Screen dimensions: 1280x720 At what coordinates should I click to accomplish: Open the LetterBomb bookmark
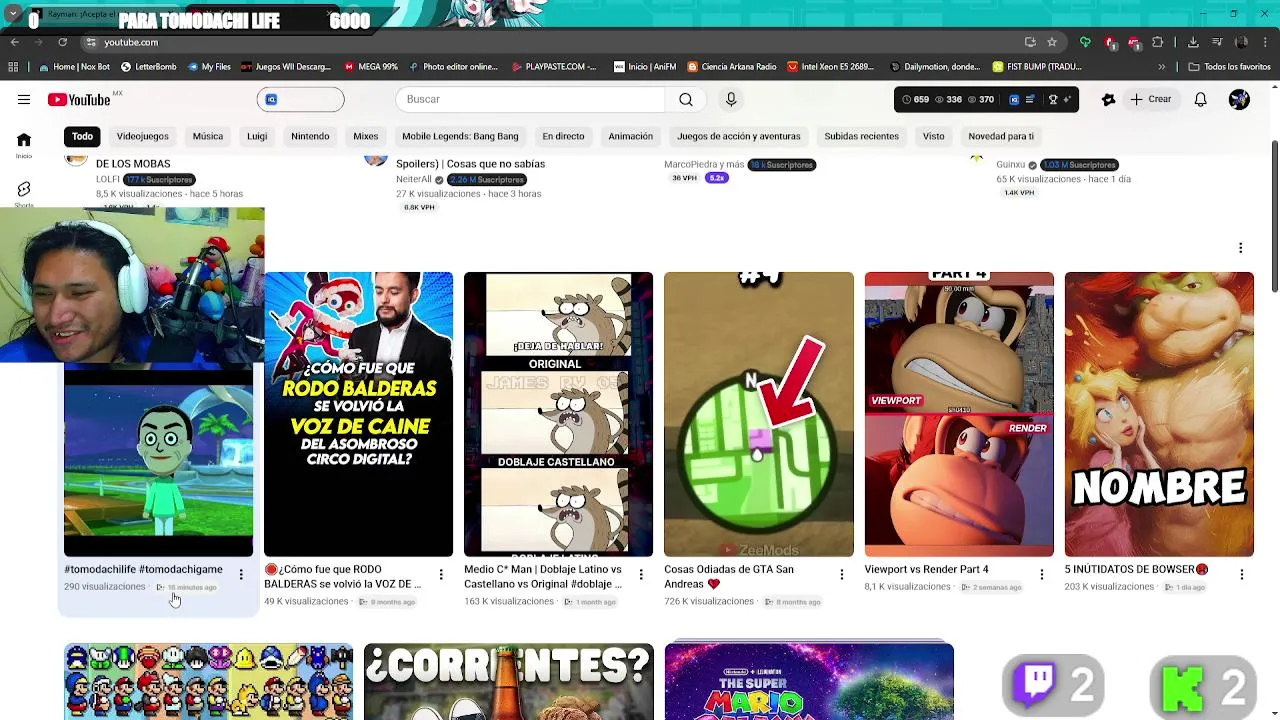click(x=148, y=67)
